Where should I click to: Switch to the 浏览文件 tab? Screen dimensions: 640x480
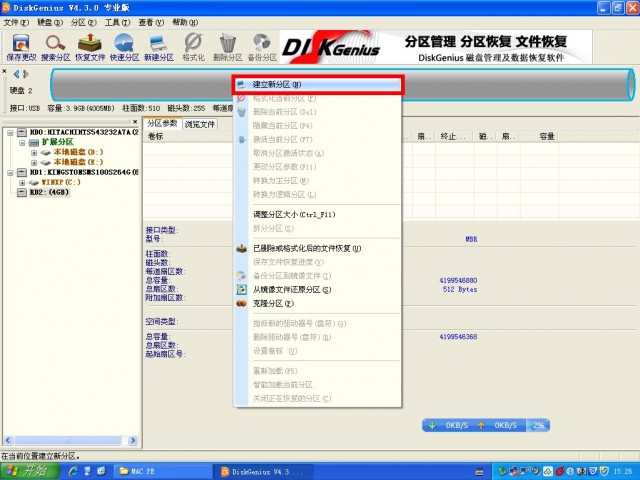tap(200, 124)
